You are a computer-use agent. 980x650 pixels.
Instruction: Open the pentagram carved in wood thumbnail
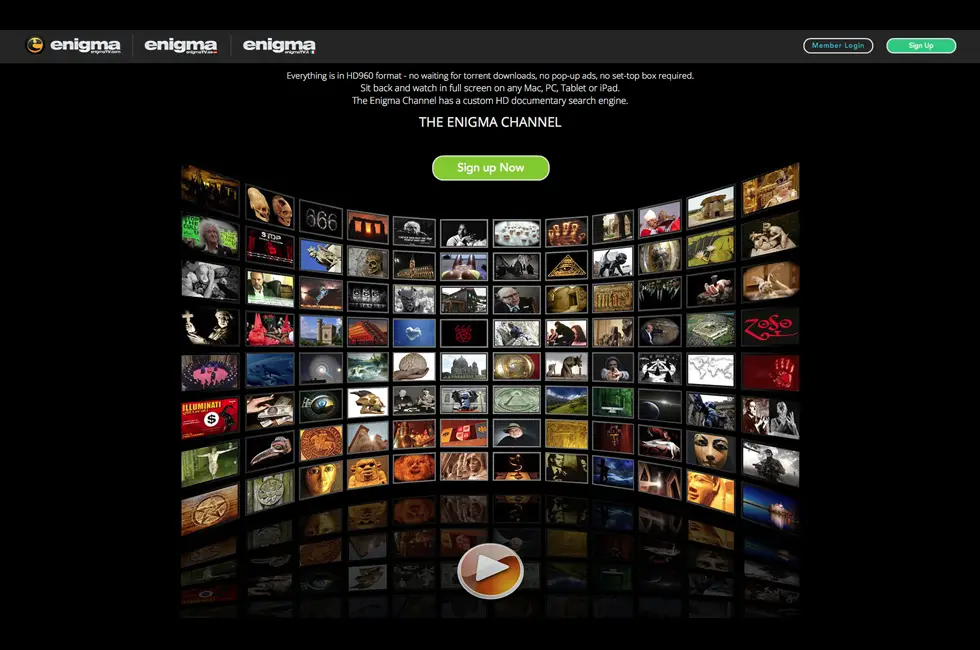209,511
